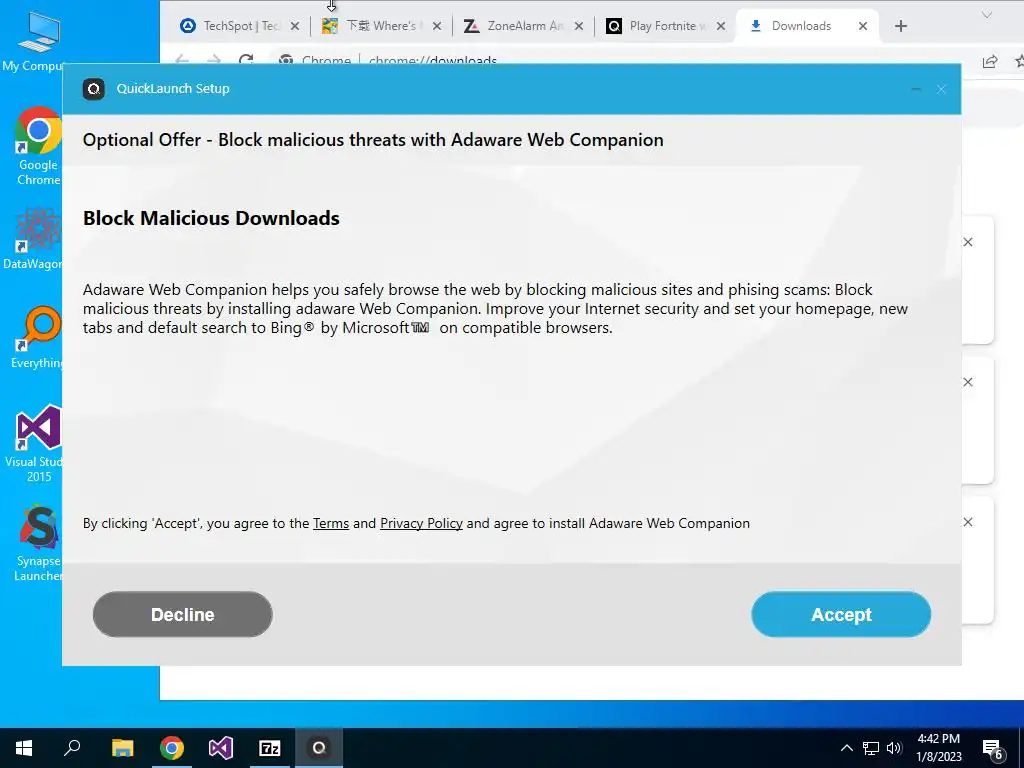Viewport: 1024px width, 768px height.
Task: Open Visual Studio from the taskbar
Action: coord(221,748)
